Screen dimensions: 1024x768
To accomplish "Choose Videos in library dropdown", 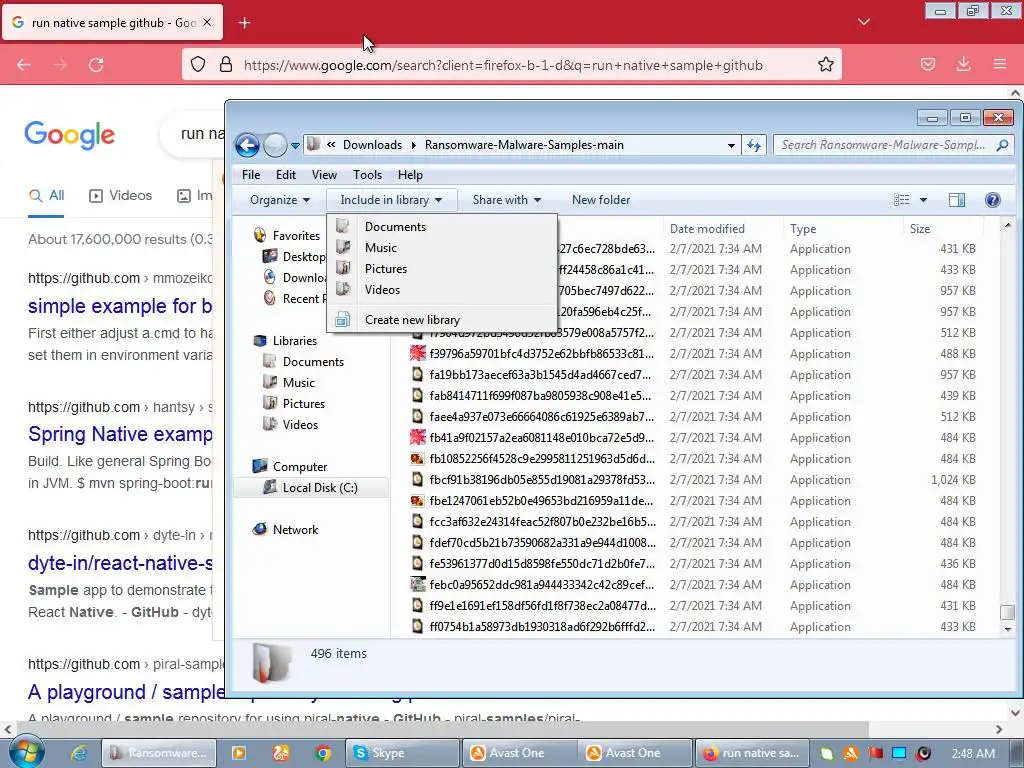I will click(x=442, y=289).
